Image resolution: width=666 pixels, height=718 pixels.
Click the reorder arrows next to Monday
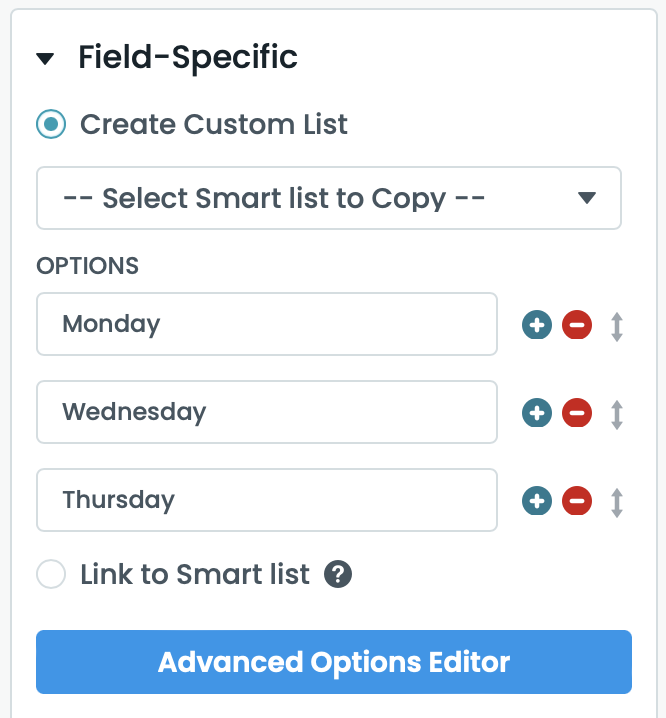[617, 326]
